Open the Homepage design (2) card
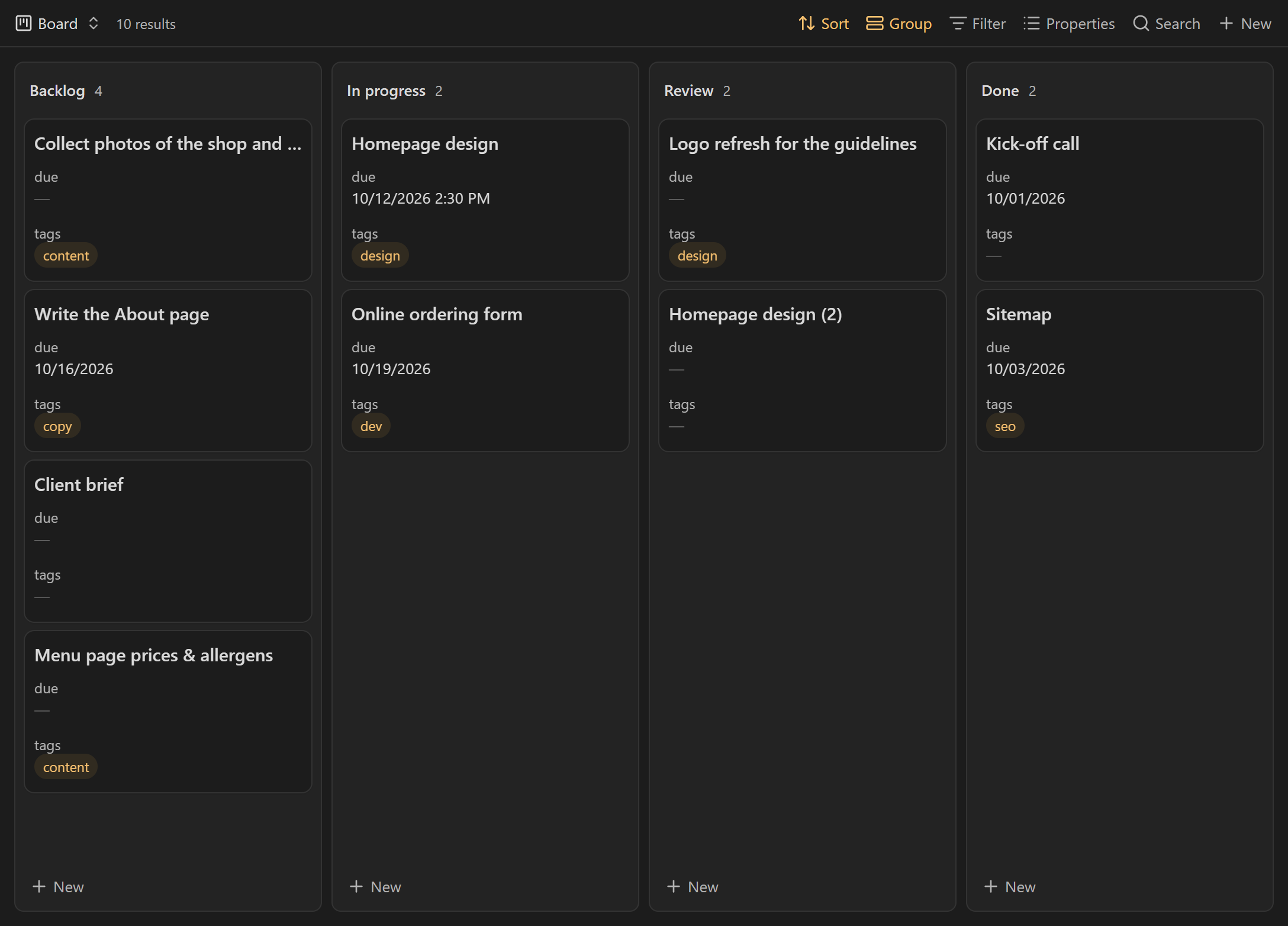Image resolution: width=1288 pixels, height=926 pixels. (x=803, y=371)
